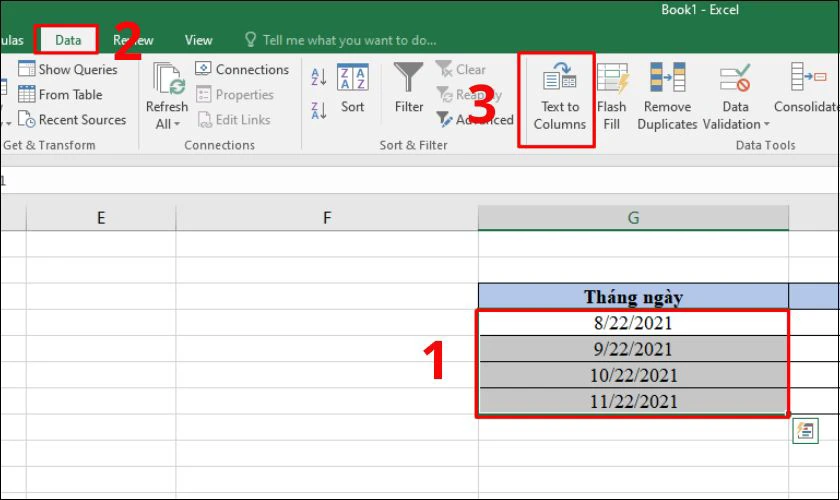840x500 pixels.
Task: Open Recent Sources
Action: tap(72, 120)
